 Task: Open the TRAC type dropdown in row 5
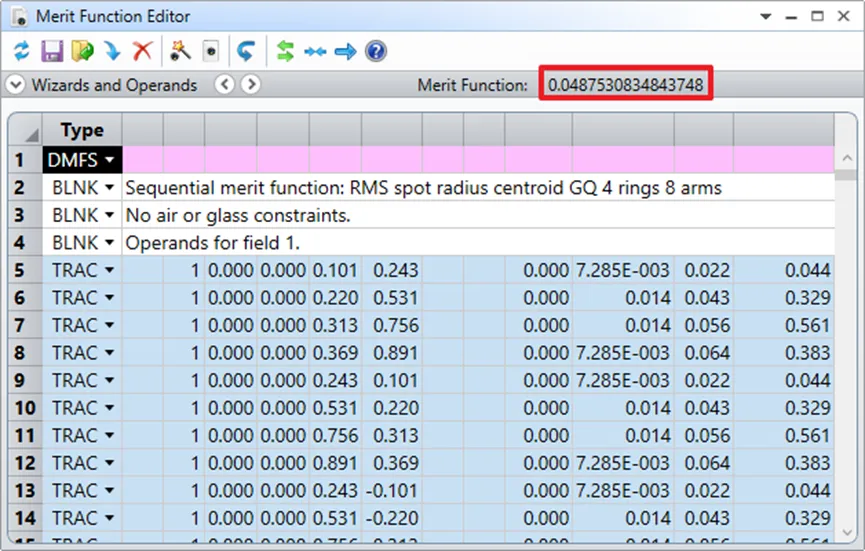point(109,270)
